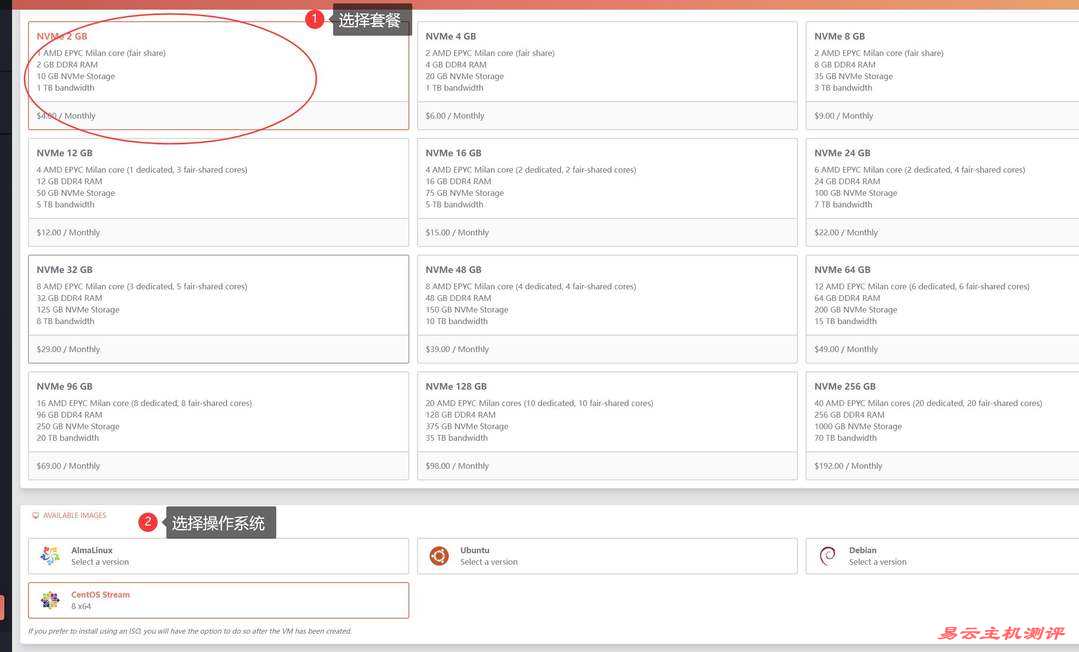Image resolution: width=1079 pixels, height=652 pixels.
Task: Click the AlmaLinux logo icon
Action: tap(50, 556)
